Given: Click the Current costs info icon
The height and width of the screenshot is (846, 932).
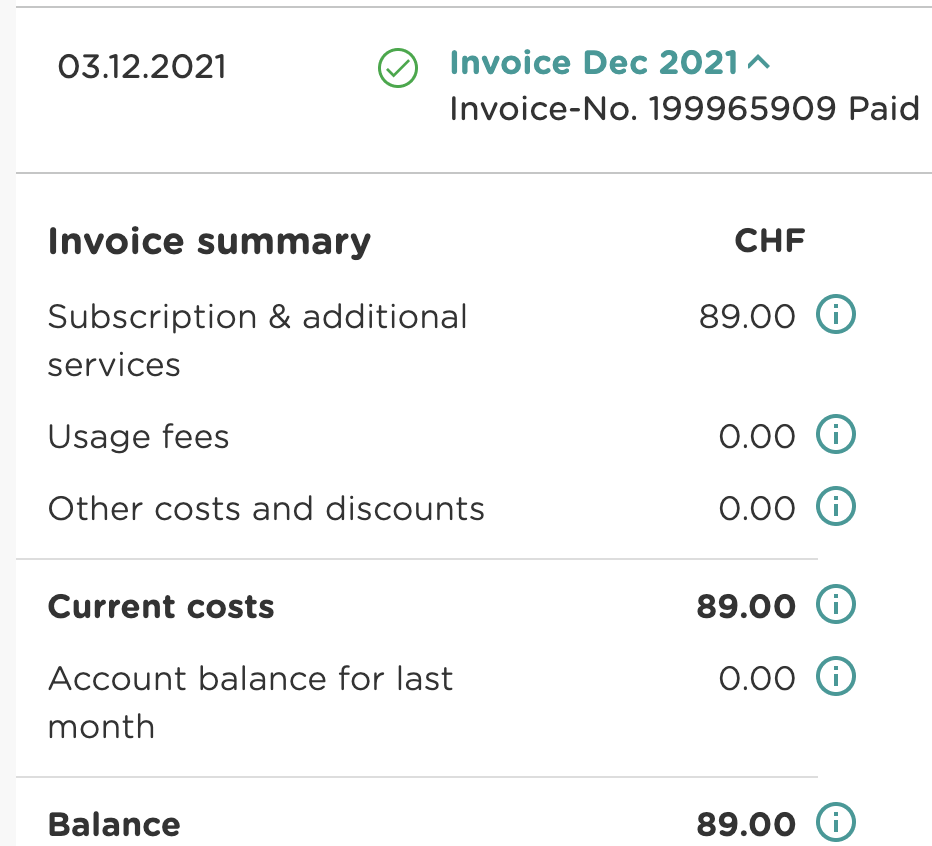Looking at the screenshot, I should 836,606.
